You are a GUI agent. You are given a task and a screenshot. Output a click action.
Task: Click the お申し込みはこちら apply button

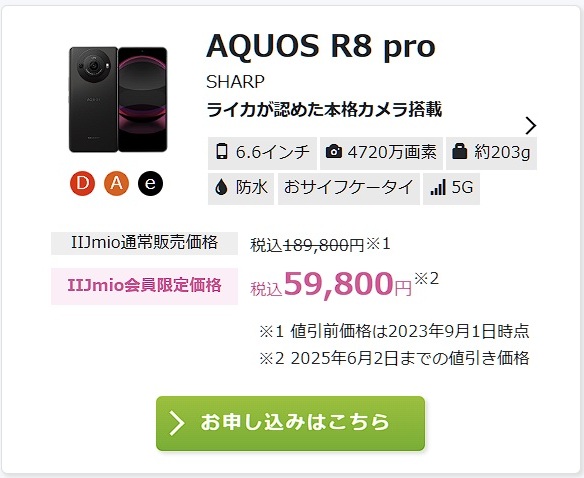[x=291, y=423]
